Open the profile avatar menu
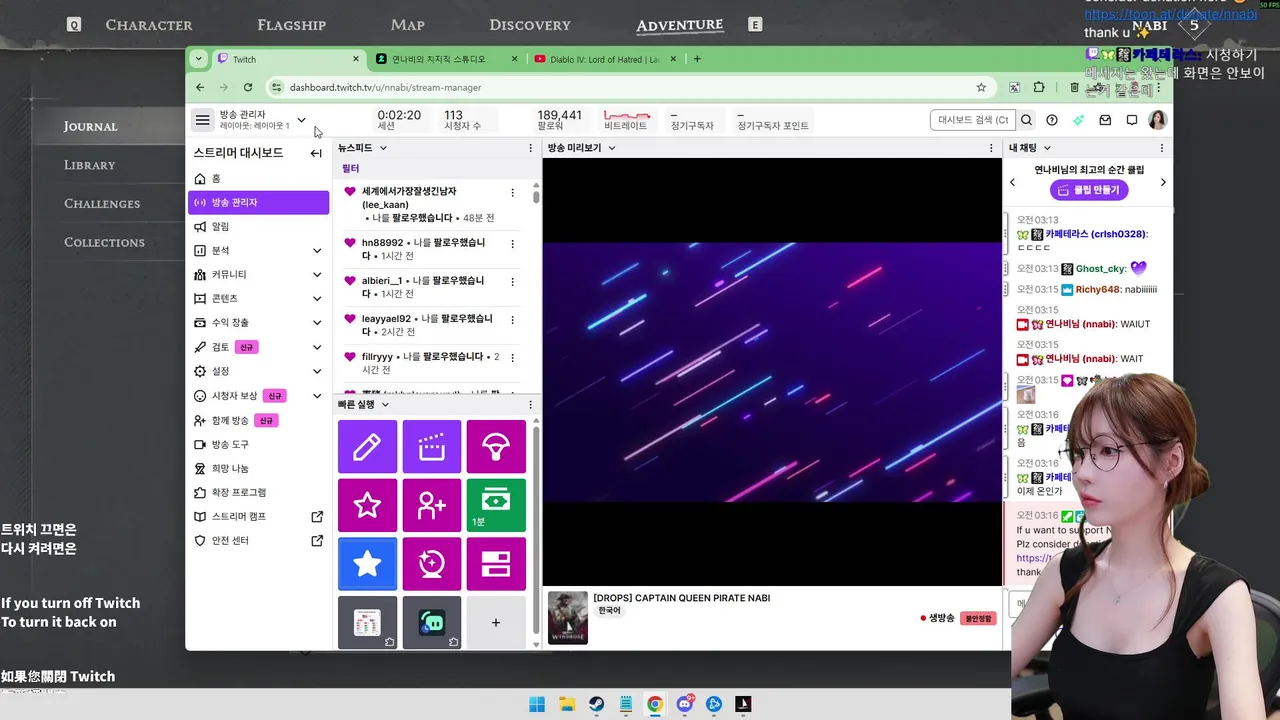Image resolution: width=1280 pixels, height=720 pixels. 1157,120
